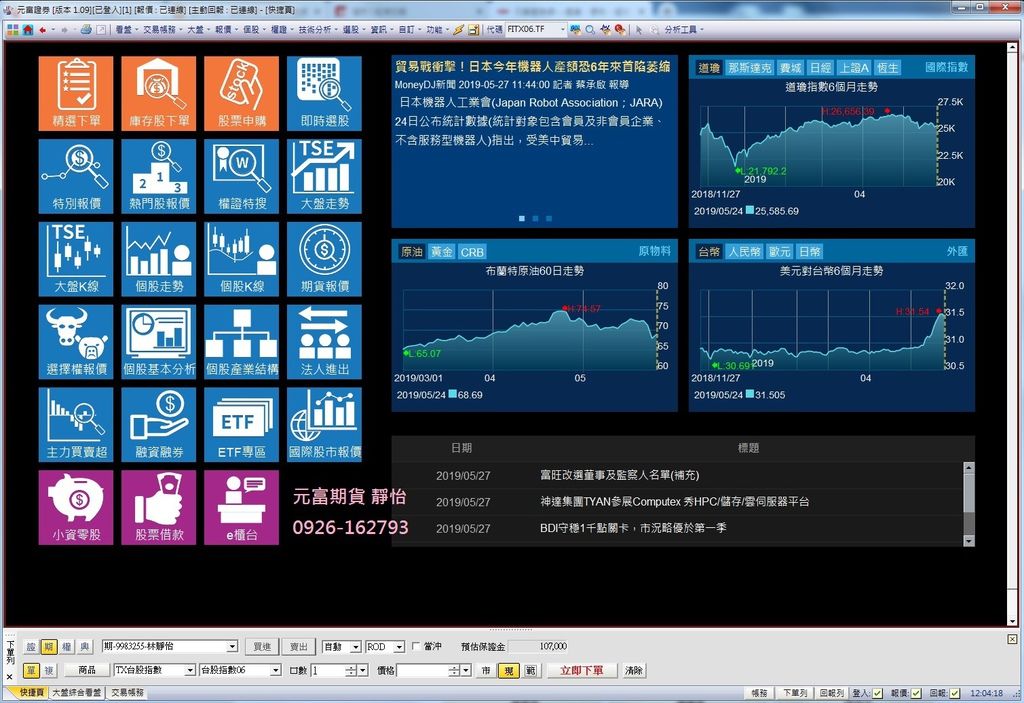Open the 大盤K線 chart tile
This screenshot has width=1024, height=703.
(76, 259)
